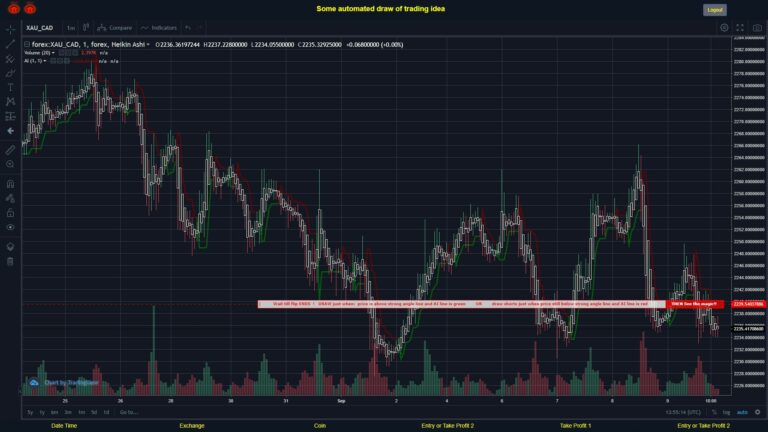The height and width of the screenshot is (432, 768).
Task: Open the bottom-right settings gear
Action: tap(758, 412)
